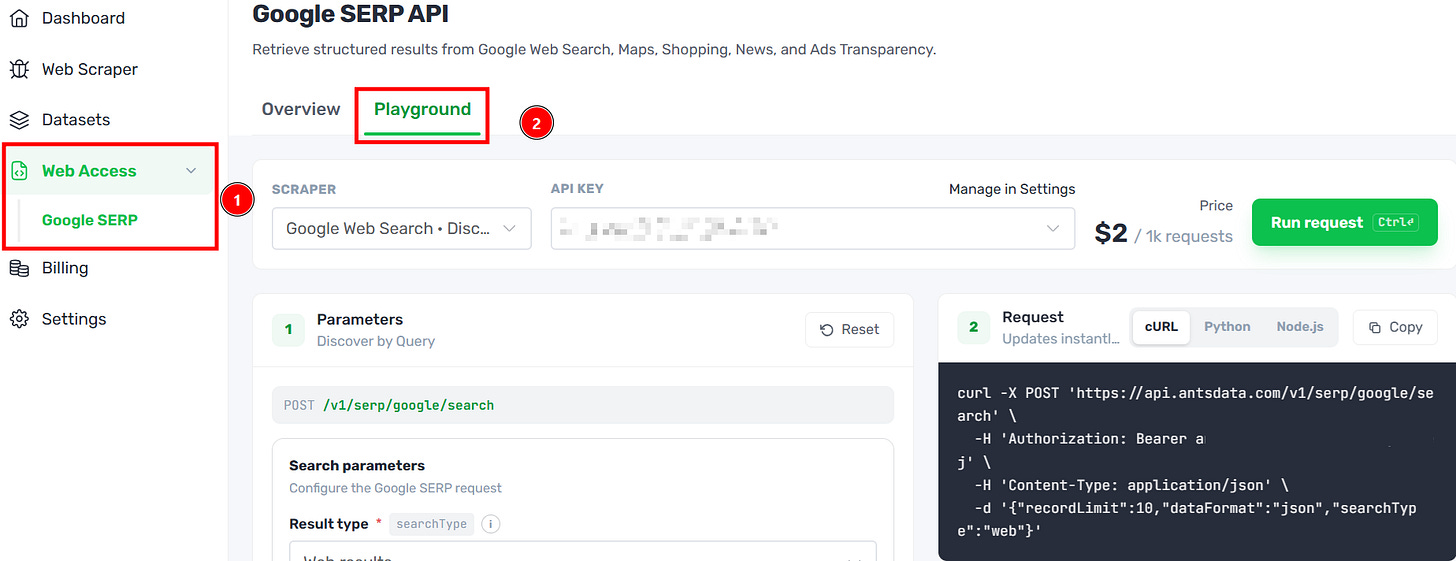The height and width of the screenshot is (561, 1456).
Task: Click the POST /v1/serp/google/search endpoint field
Action: (583, 405)
